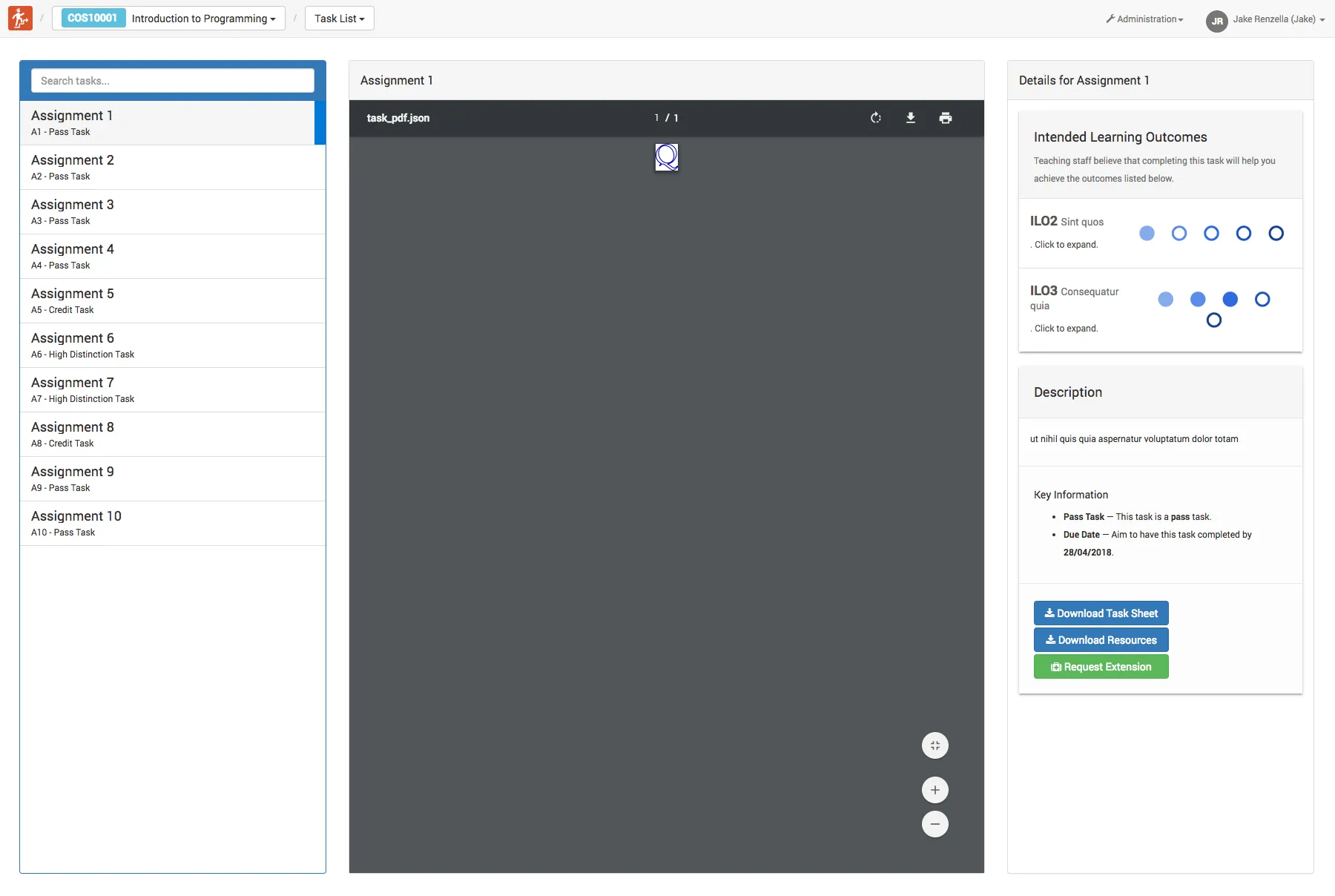Rotate the PDF using the rotate icon
Image resolution: width=1335 pixels, height=896 pixels.
[x=876, y=118]
